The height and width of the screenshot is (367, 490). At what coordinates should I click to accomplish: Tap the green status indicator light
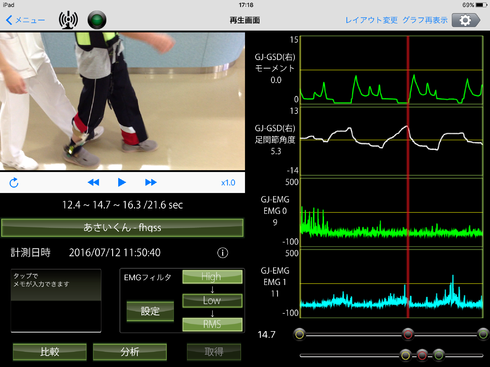[x=97, y=20]
